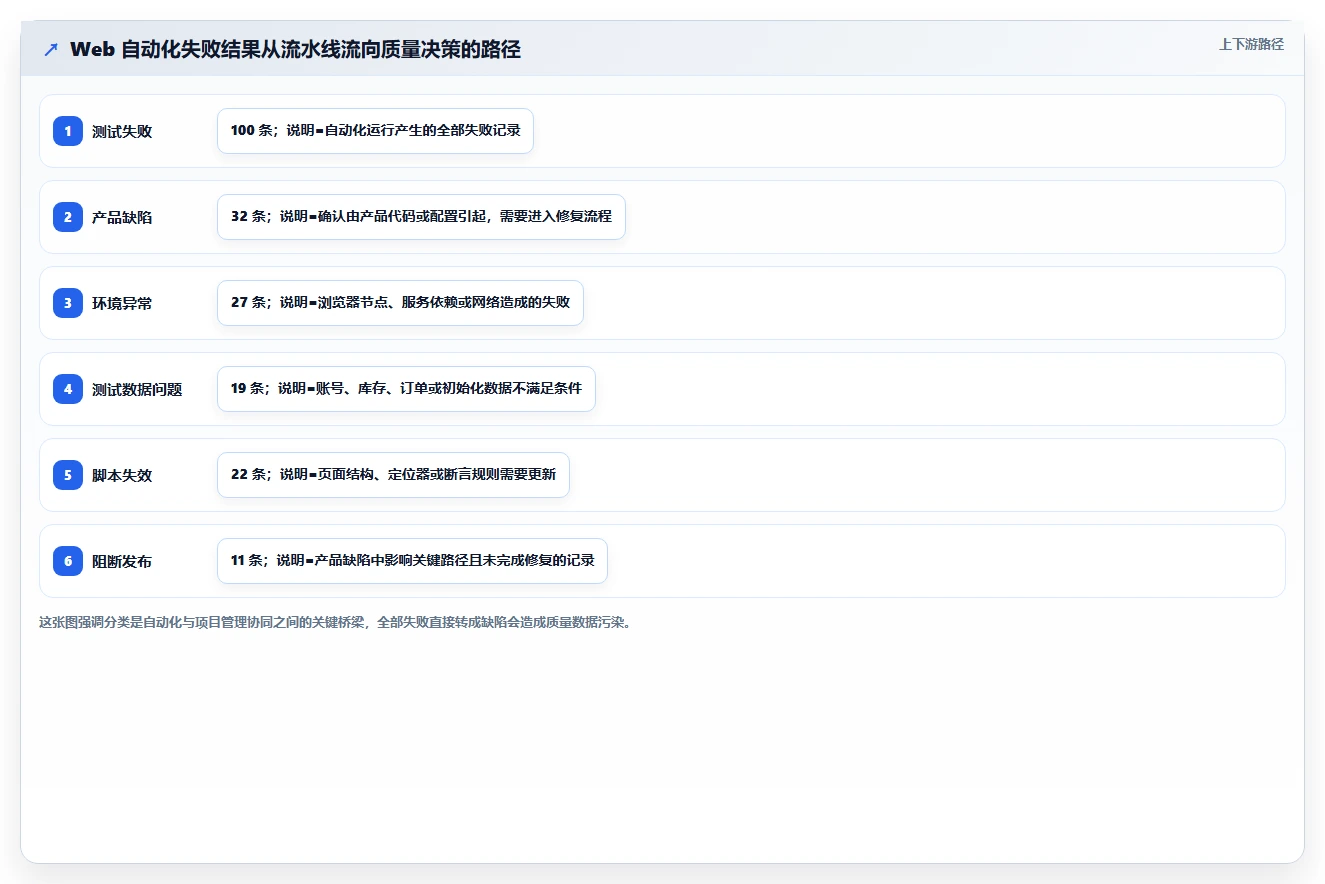The height and width of the screenshot is (884, 1325).
Task: Click the 脚本失效 row label
Action: point(122,475)
